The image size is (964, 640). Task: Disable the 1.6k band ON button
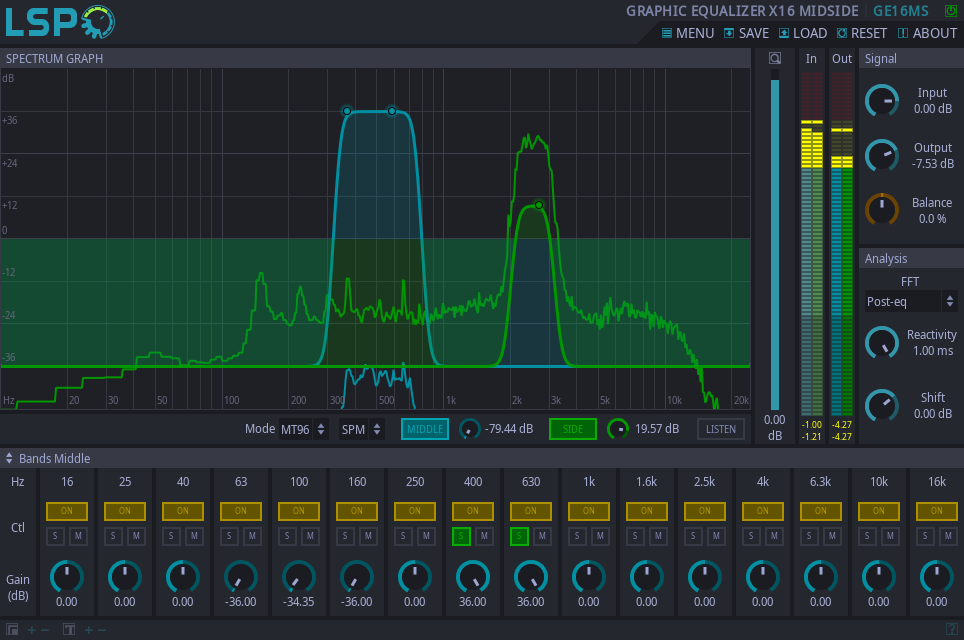click(x=647, y=511)
